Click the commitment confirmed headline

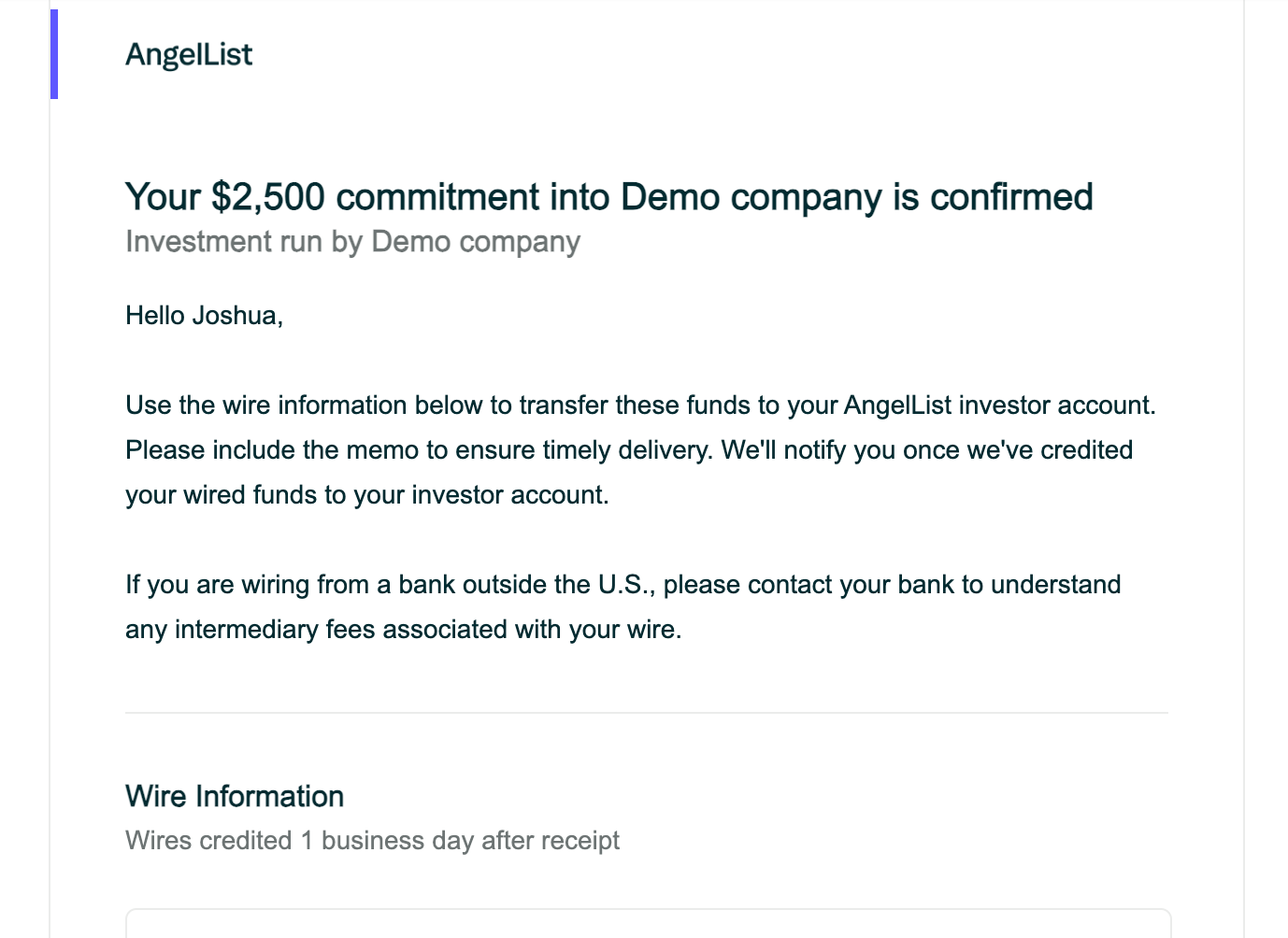pos(609,197)
